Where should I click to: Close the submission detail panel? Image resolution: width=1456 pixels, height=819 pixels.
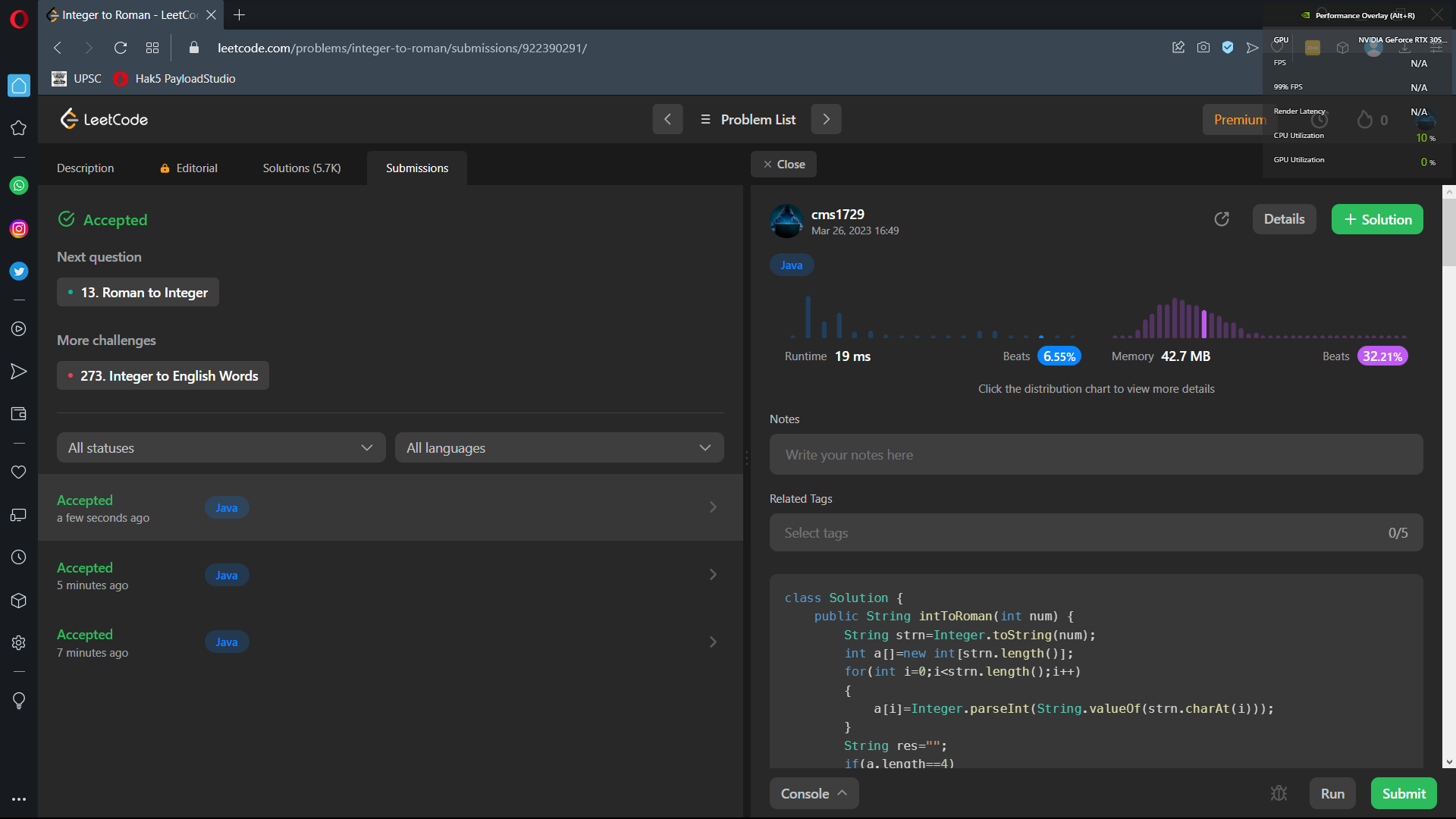point(783,164)
